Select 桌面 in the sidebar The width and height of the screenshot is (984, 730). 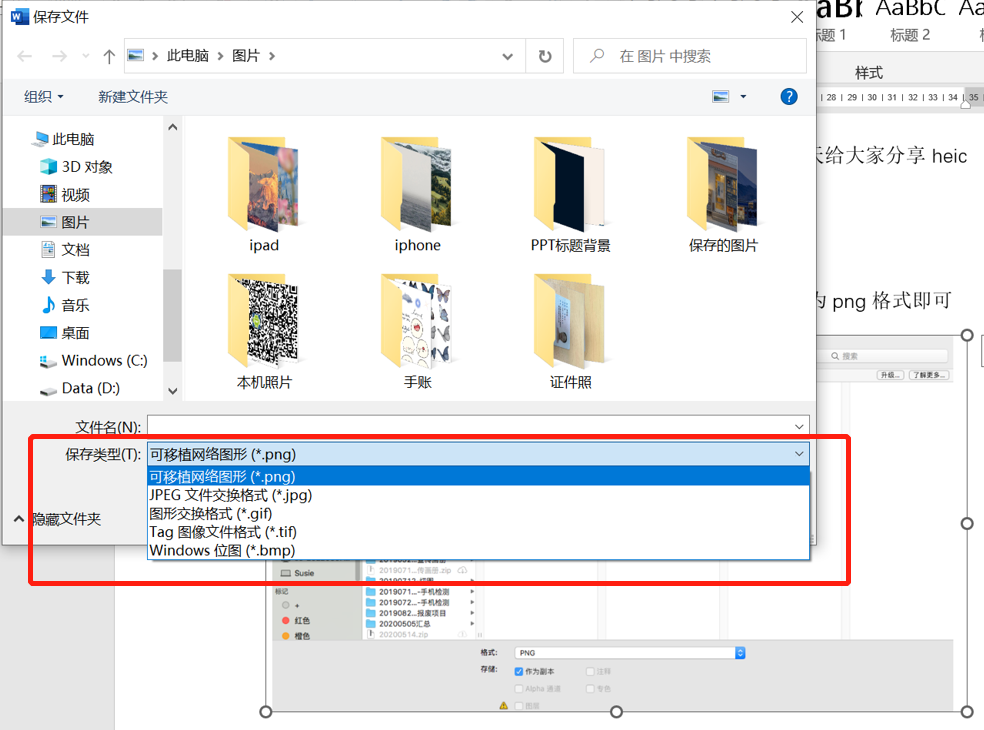[x=65, y=333]
